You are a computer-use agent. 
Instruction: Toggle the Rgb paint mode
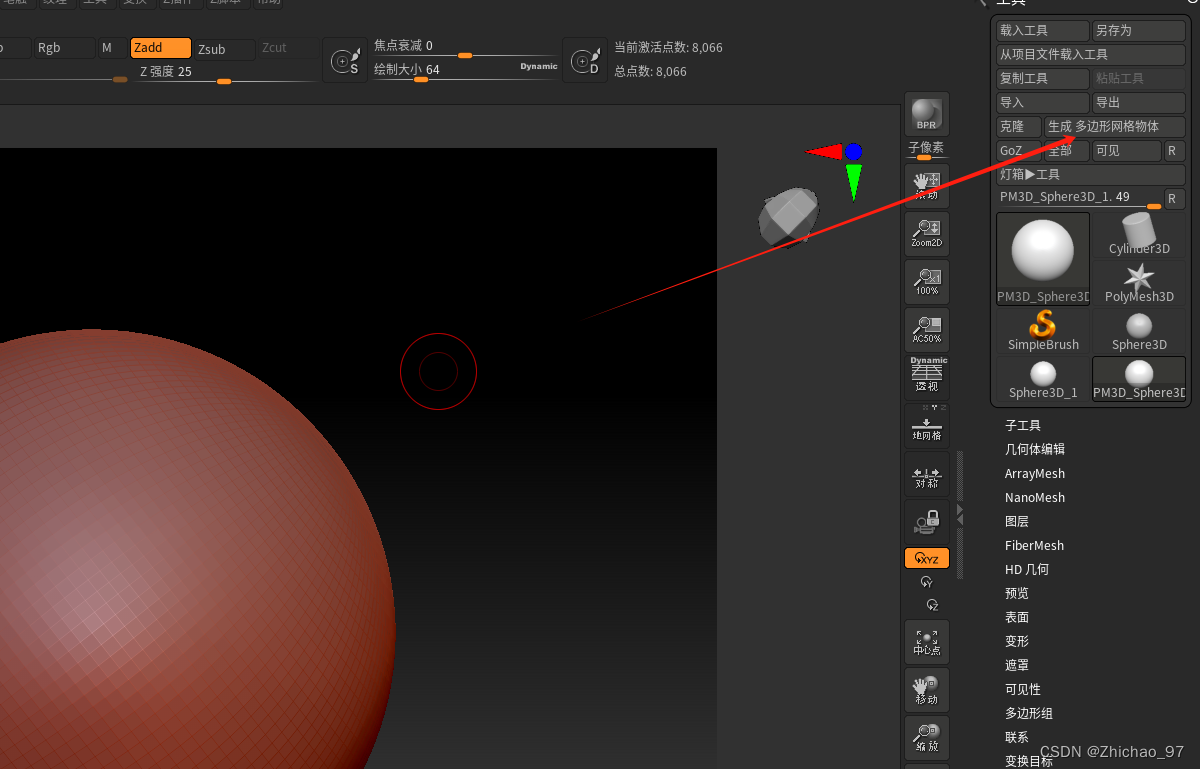coord(65,48)
